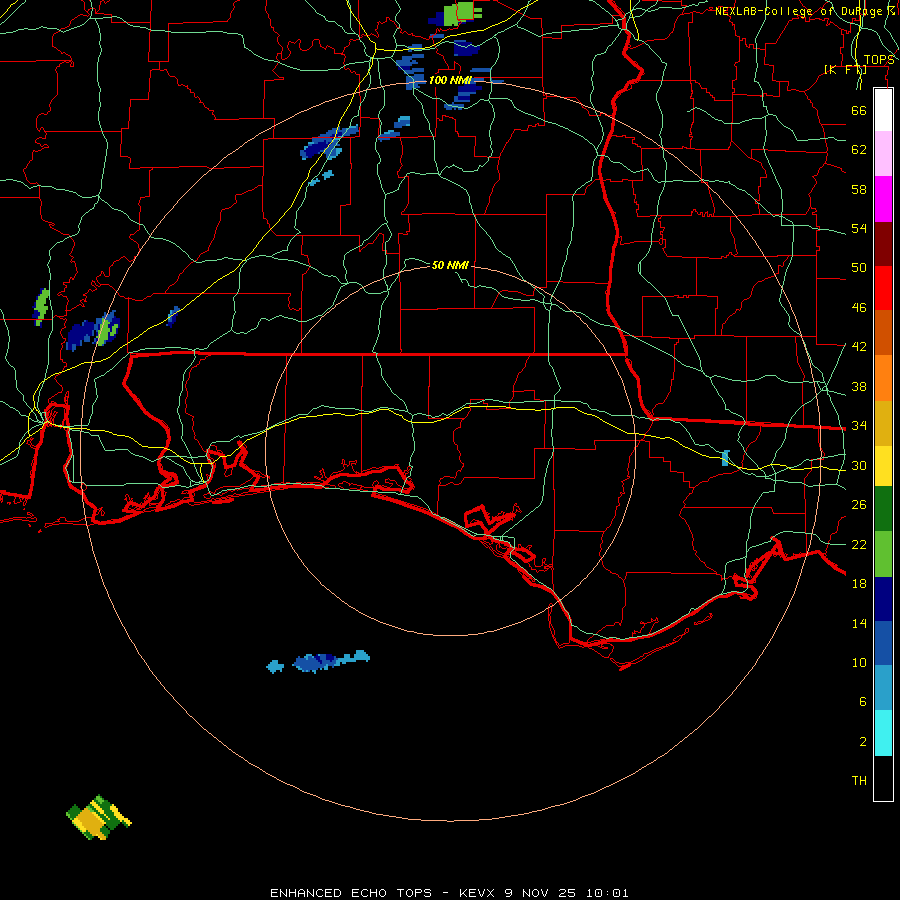Viewport: 900px width, 900px height.
Task: Click the 54 legend value
Action: click(859, 228)
